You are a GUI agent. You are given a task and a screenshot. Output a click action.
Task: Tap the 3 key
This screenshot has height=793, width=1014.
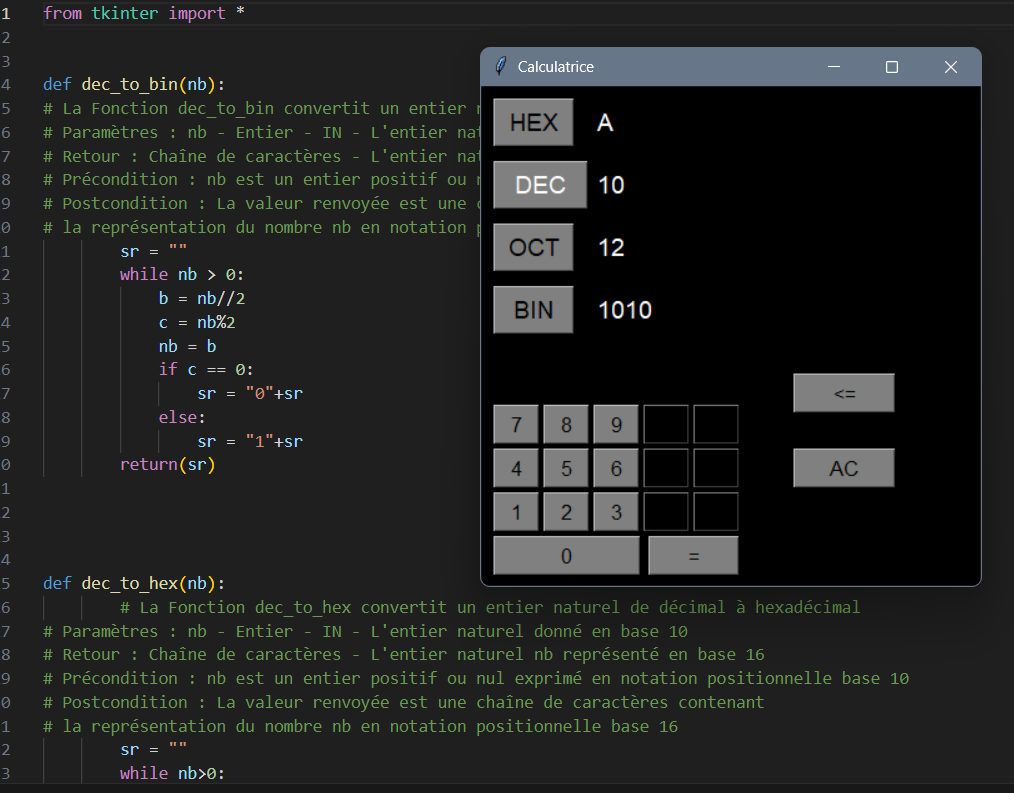click(616, 512)
